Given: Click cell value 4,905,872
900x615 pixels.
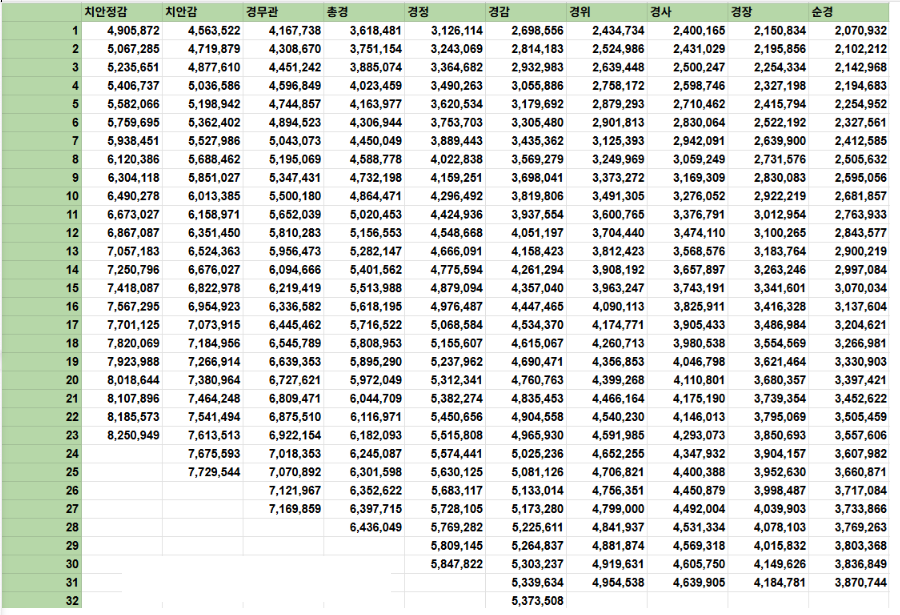Looking at the screenshot, I should (x=133, y=31).
